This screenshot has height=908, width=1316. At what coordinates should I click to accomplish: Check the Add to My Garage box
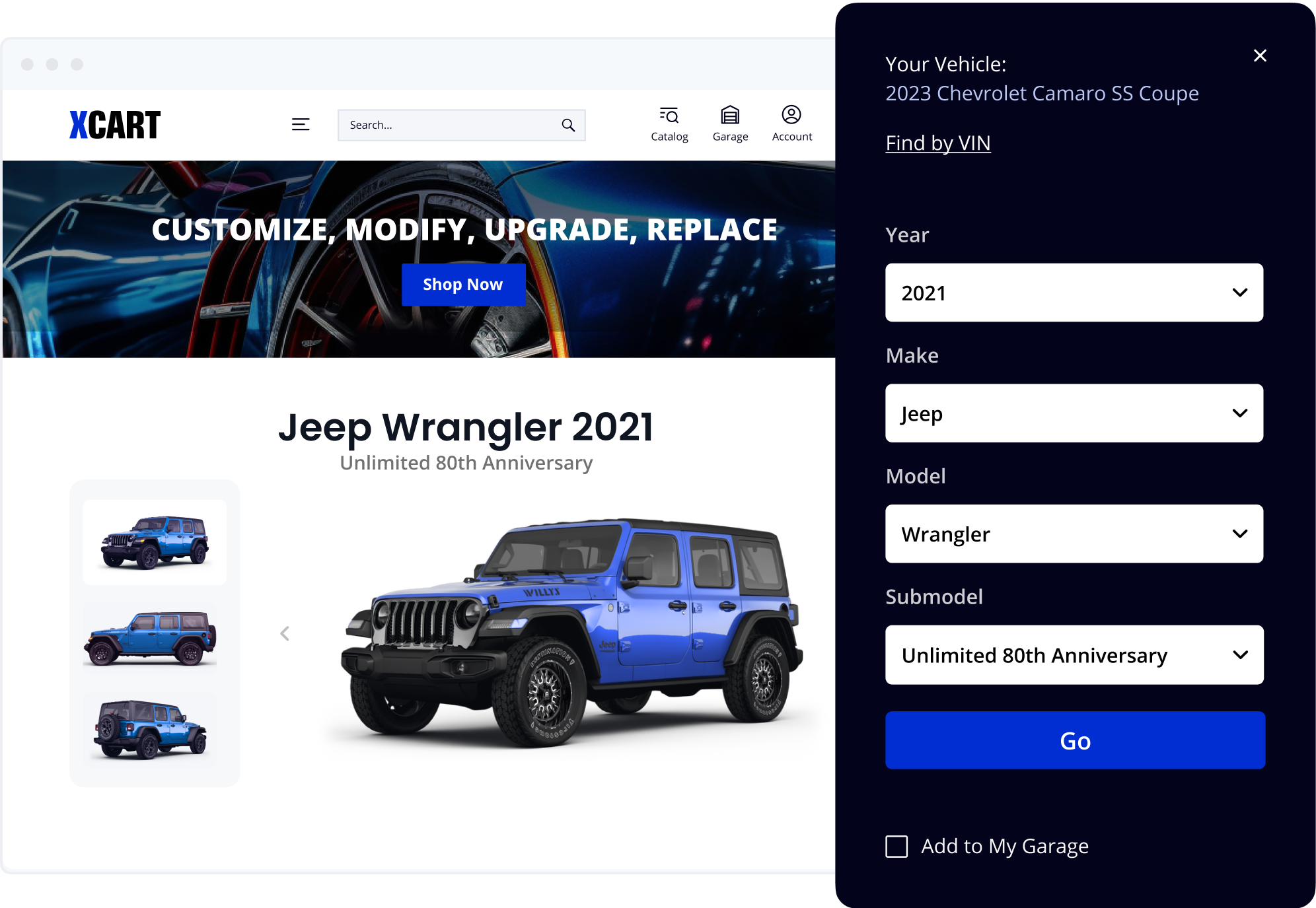click(896, 846)
